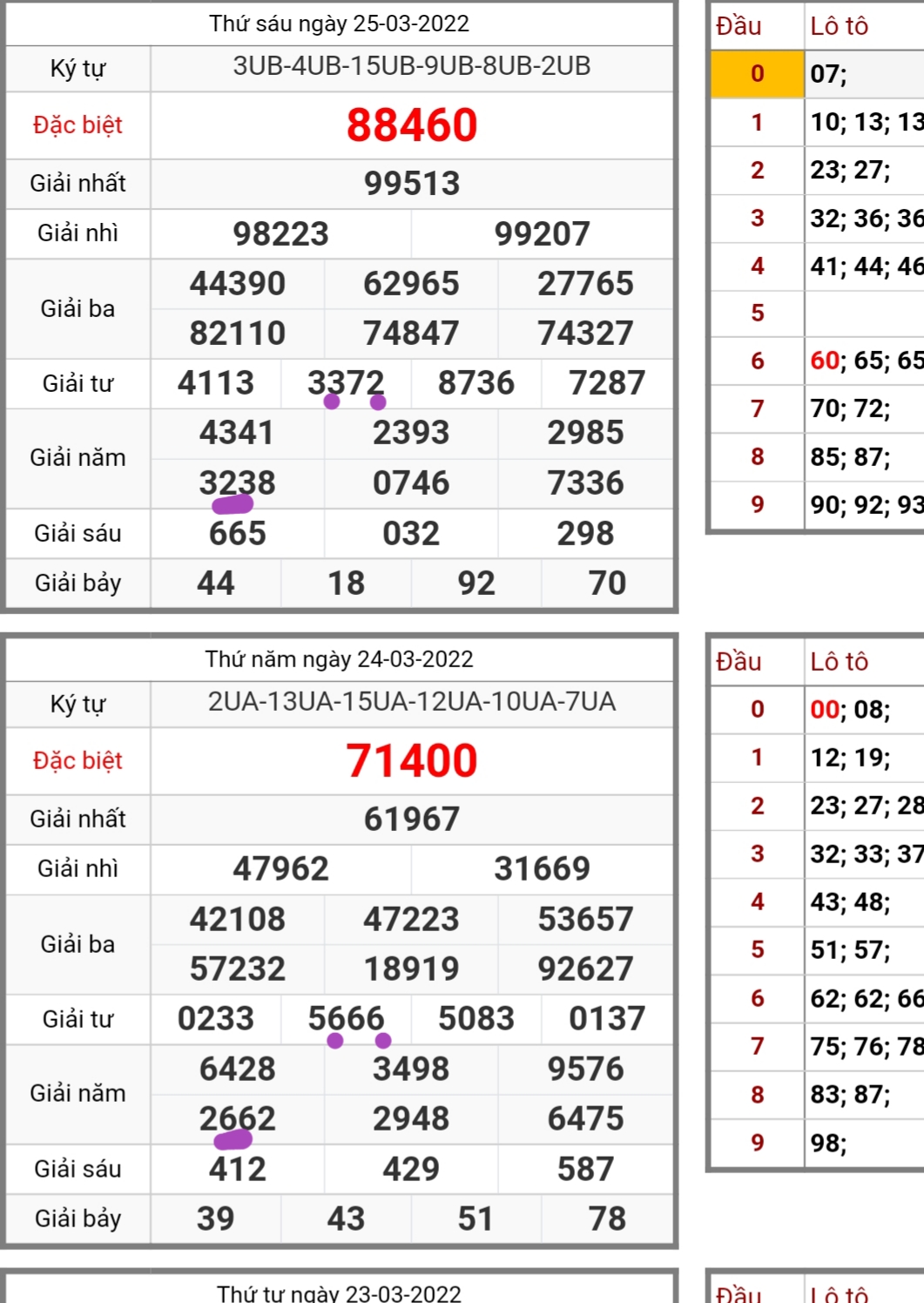Select the Giải ba number 44390
The width and height of the screenshot is (924, 1303).
[238, 283]
